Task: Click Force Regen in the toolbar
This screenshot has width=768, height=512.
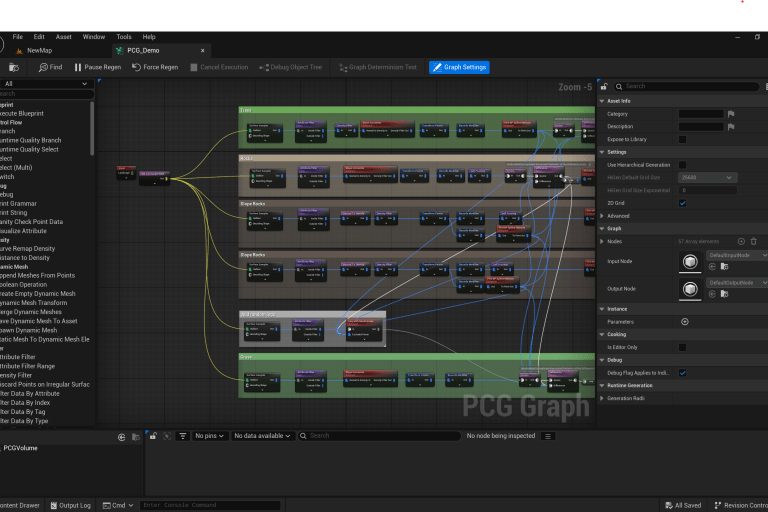Action: [x=155, y=67]
